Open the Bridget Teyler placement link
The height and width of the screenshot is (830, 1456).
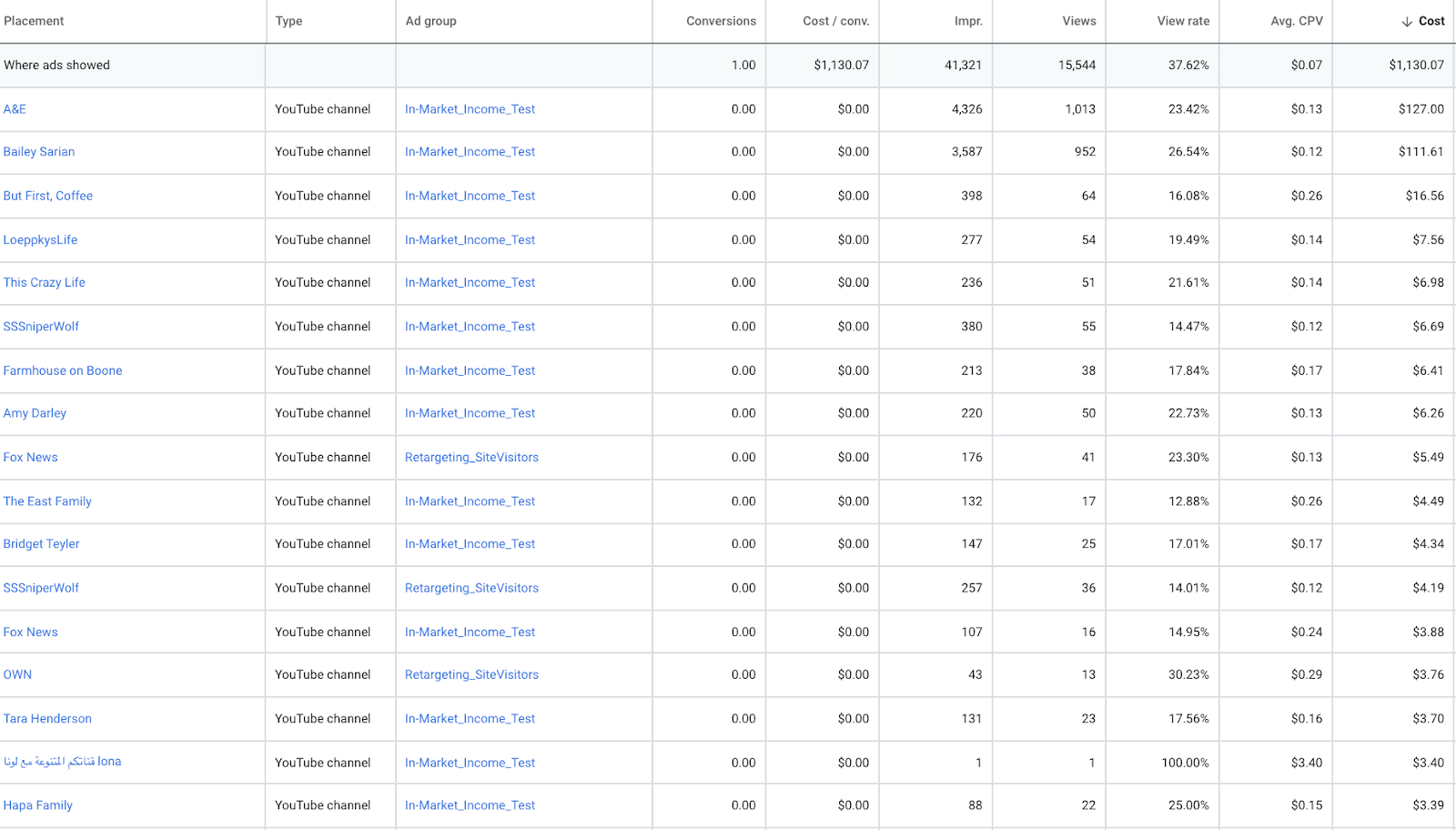(x=41, y=544)
